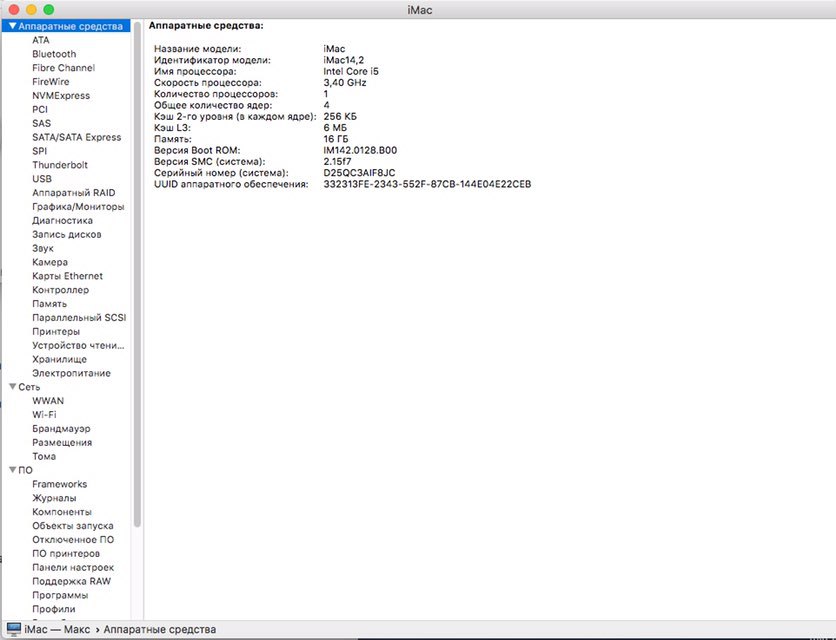The width and height of the screenshot is (836, 640).
Task: Open Диагностика entry
Action: [x=62, y=220]
